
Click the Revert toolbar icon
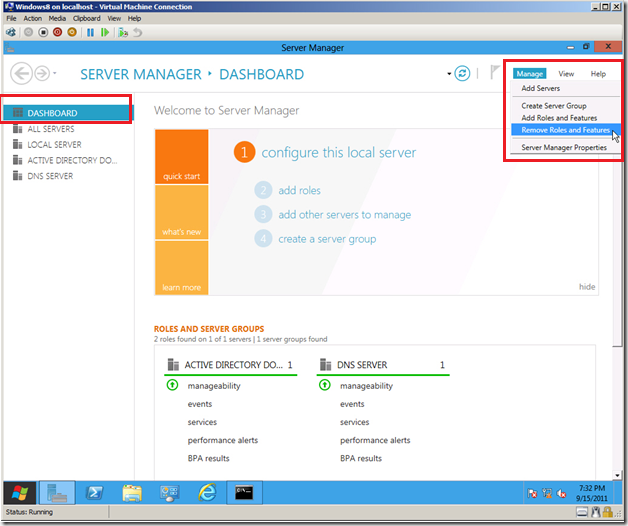point(137,32)
